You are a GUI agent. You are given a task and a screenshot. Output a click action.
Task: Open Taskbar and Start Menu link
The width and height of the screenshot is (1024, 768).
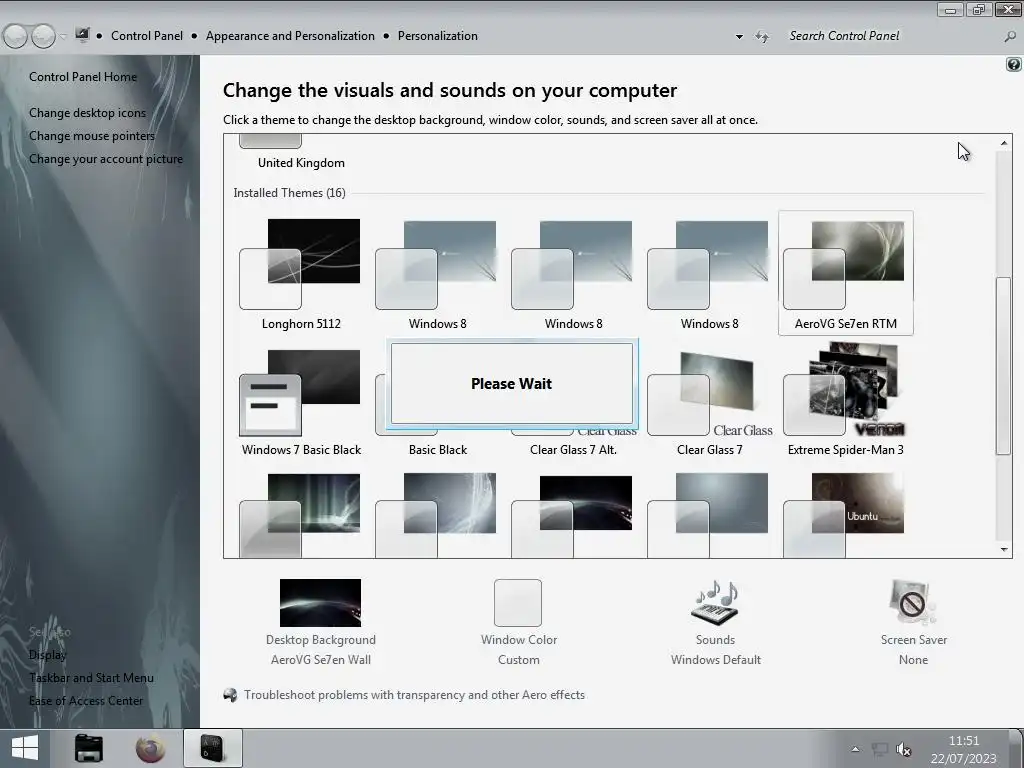91,678
